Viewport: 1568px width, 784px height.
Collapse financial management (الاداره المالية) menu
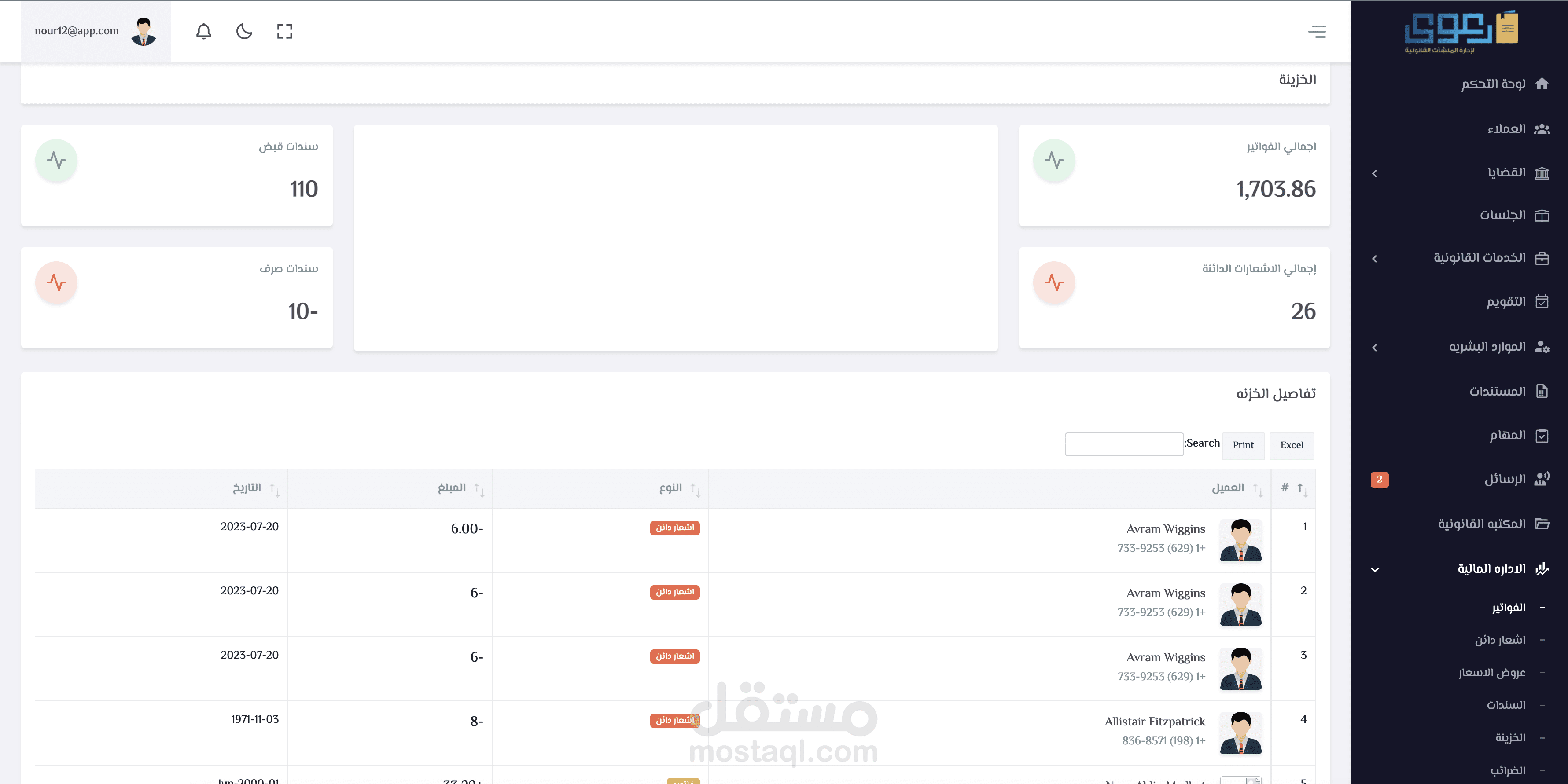tap(1374, 569)
